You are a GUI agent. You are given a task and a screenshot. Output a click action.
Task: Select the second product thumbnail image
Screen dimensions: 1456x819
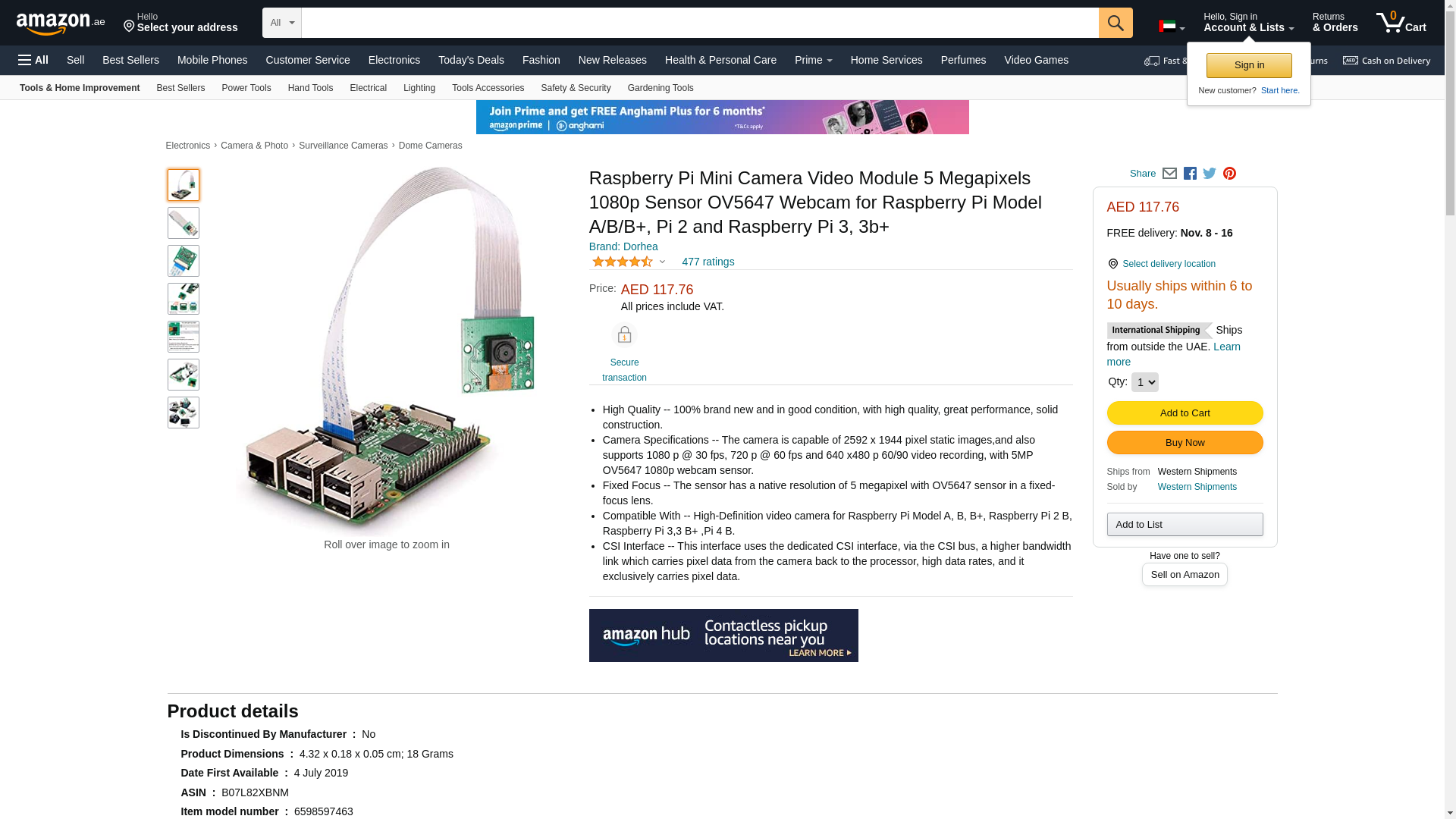click(184, 223)
